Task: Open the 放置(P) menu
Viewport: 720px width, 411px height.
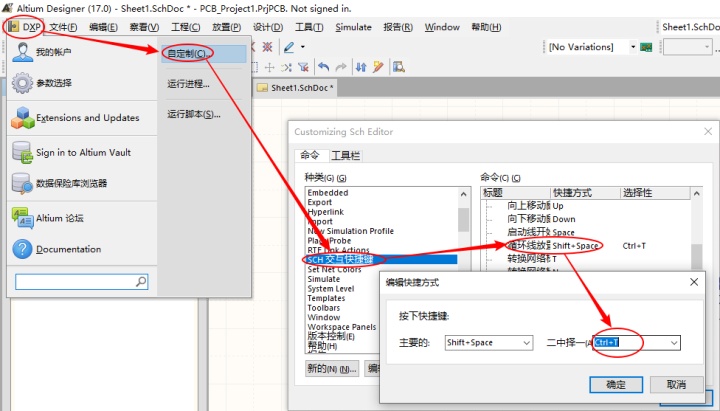Action: point(226,27)
